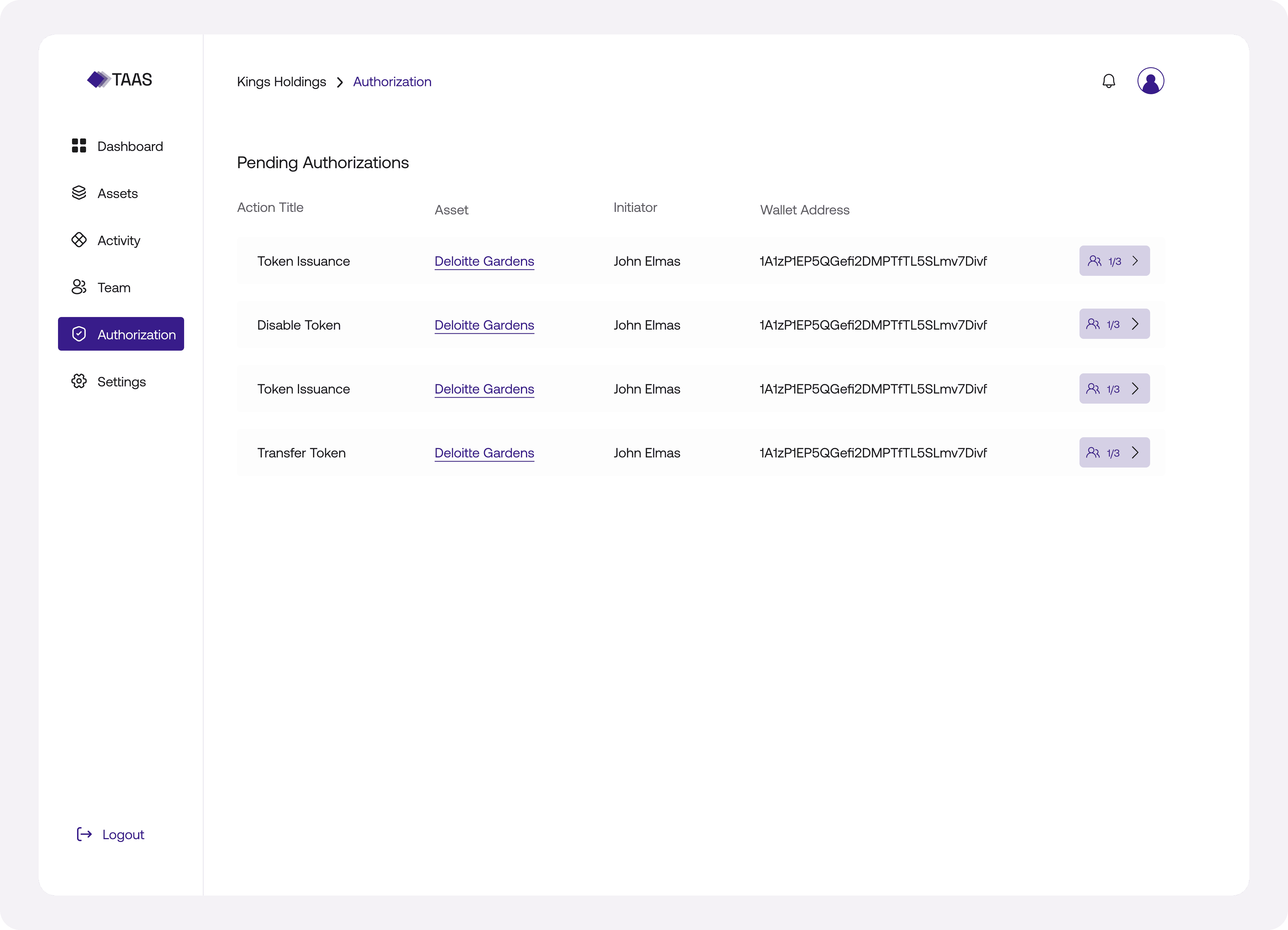Open the user profile avatar
Image resolution: width=1288 pixels, height=930 pixels.
(x=1151, y=81)
